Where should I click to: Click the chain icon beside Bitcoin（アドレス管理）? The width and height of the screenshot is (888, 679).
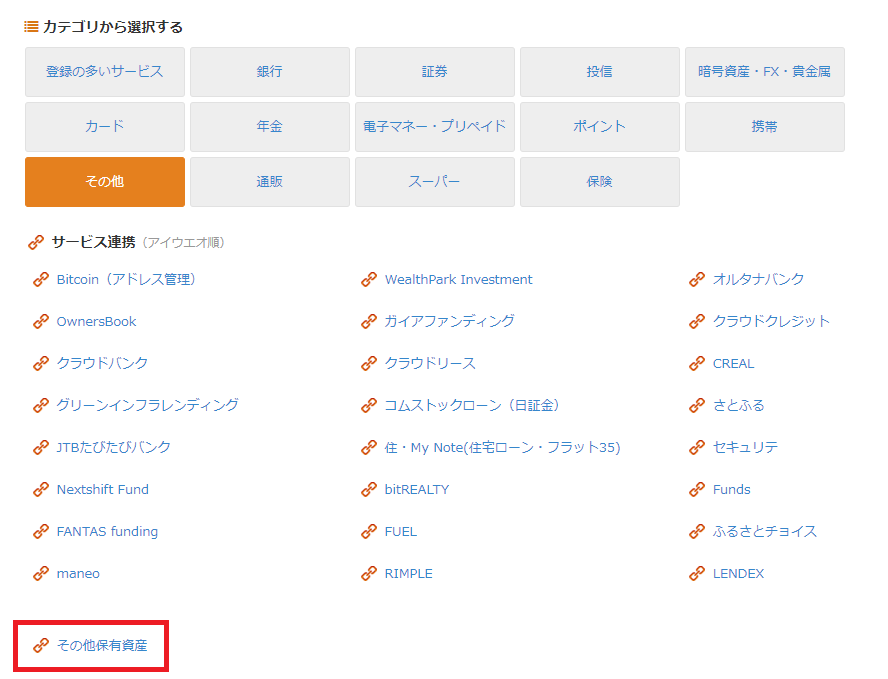pyautogui.click(x=41, y=279)
